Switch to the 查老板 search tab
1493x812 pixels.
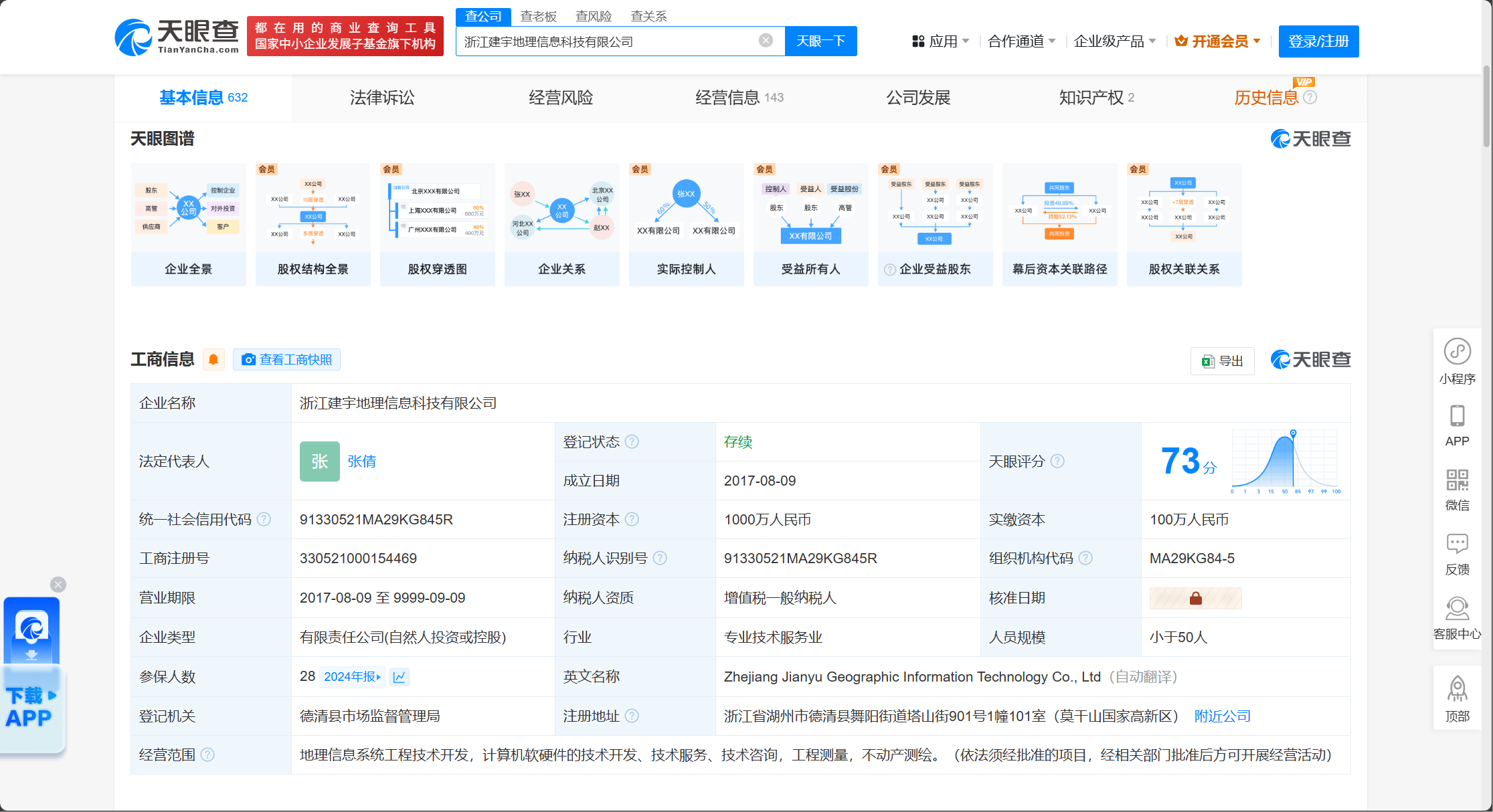539,17
